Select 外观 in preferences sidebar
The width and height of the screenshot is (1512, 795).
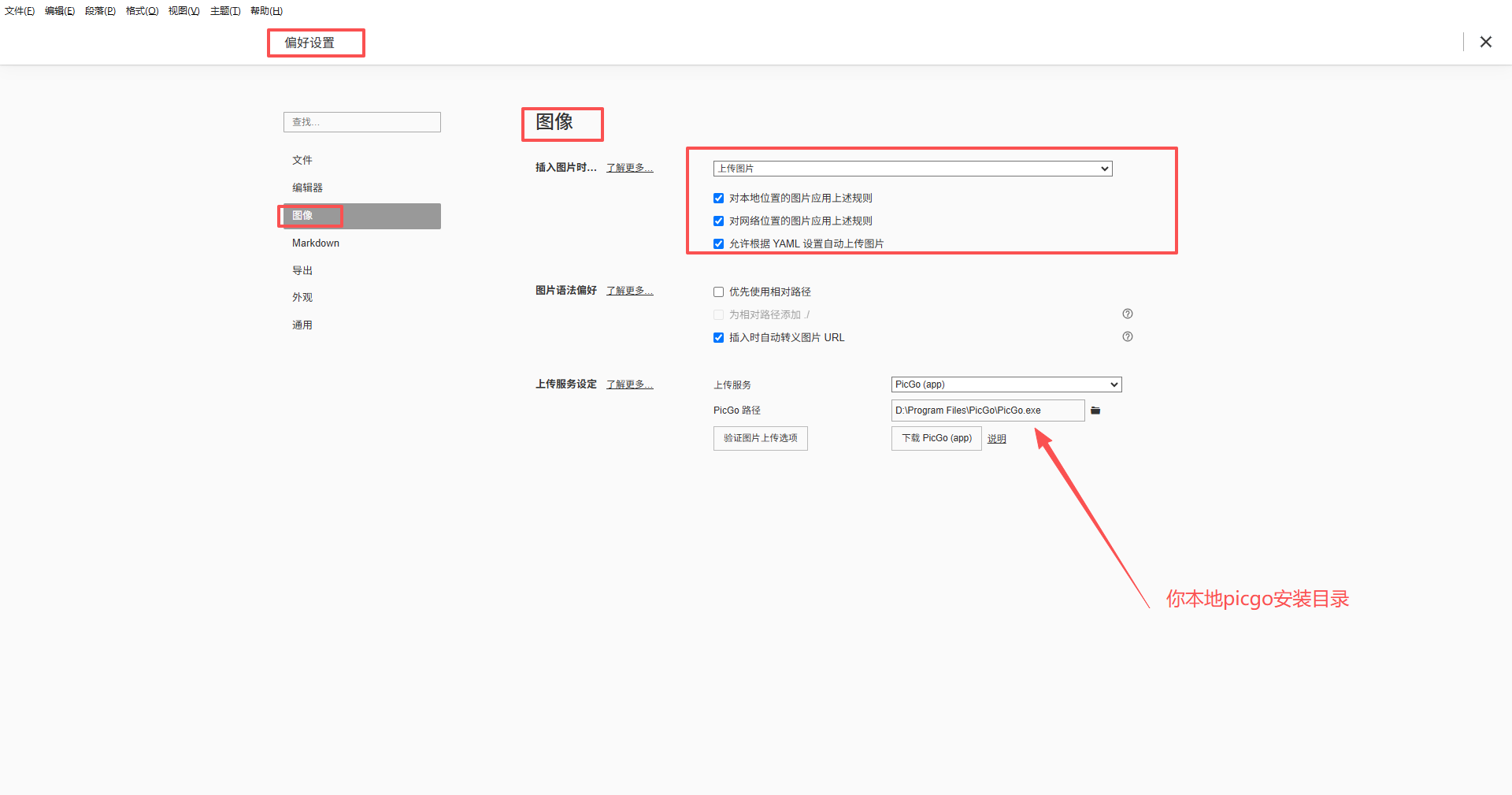point(362,298)
